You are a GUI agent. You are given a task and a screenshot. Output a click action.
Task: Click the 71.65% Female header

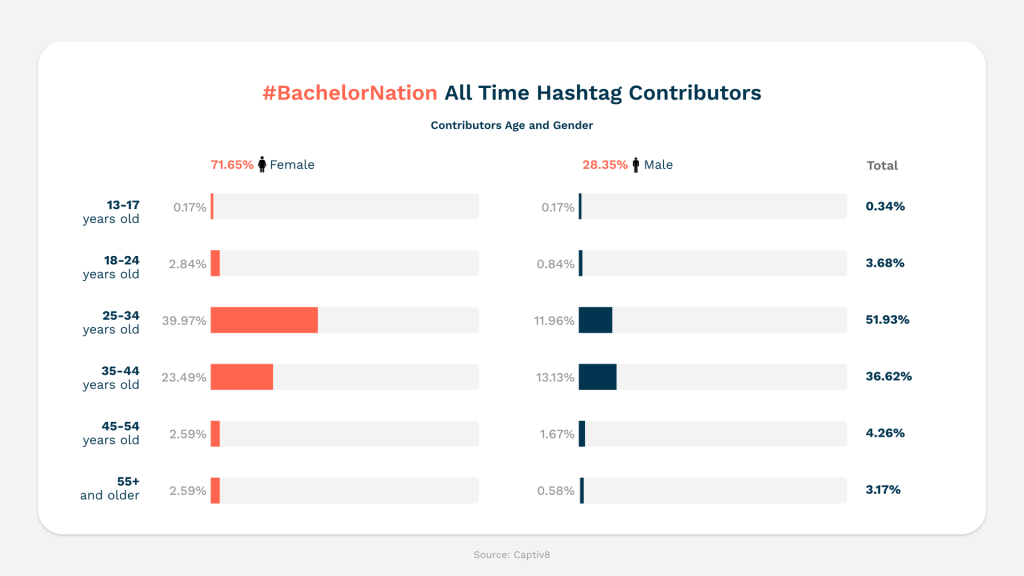click(x=263, y=165)
